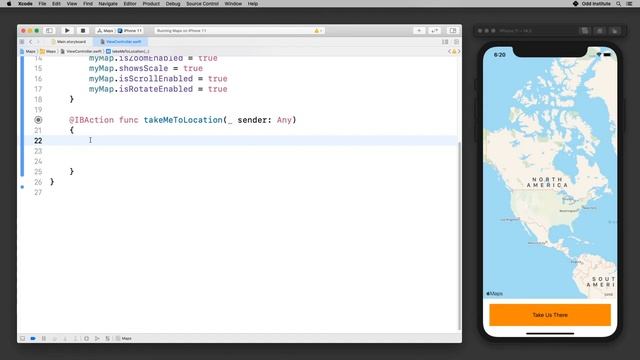Image resolution: width=640 pixels, height=360 pixels.
Task: Tap the Take Us There button
Action: click(550, 315)
